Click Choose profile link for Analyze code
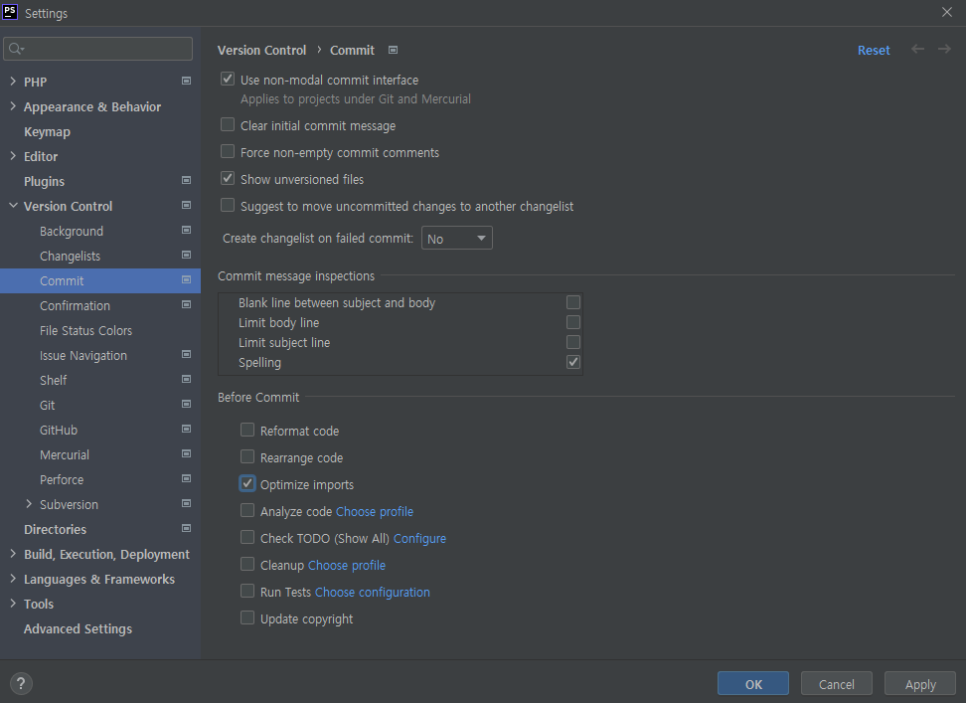Image resolution: width=966 pixels, height=703 pixels. (x=375, y=511)
